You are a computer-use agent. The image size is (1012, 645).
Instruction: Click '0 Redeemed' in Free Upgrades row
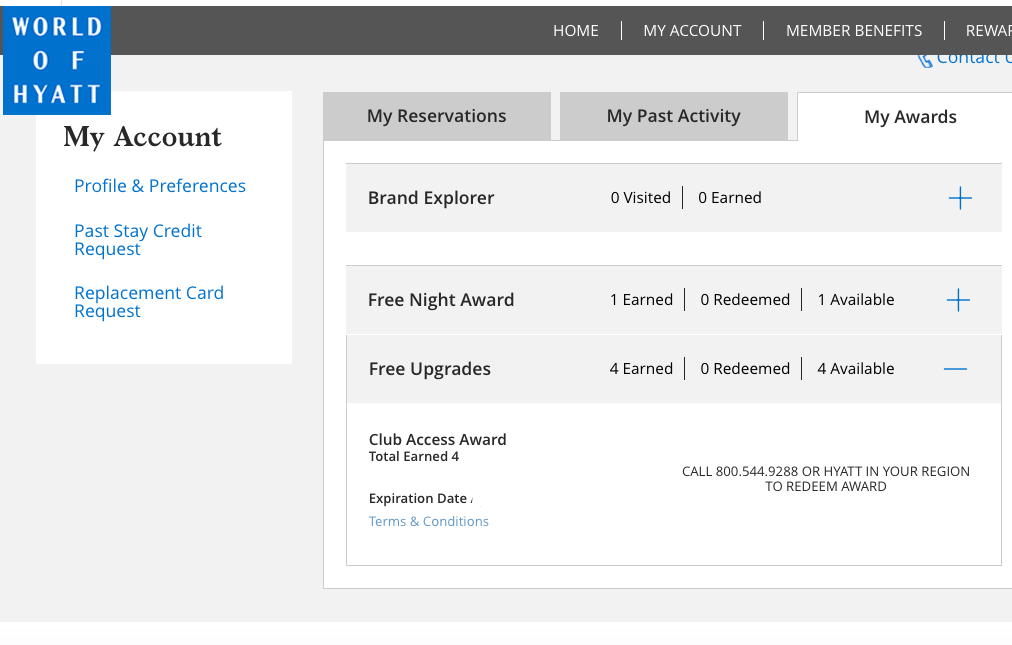[745, 369]
